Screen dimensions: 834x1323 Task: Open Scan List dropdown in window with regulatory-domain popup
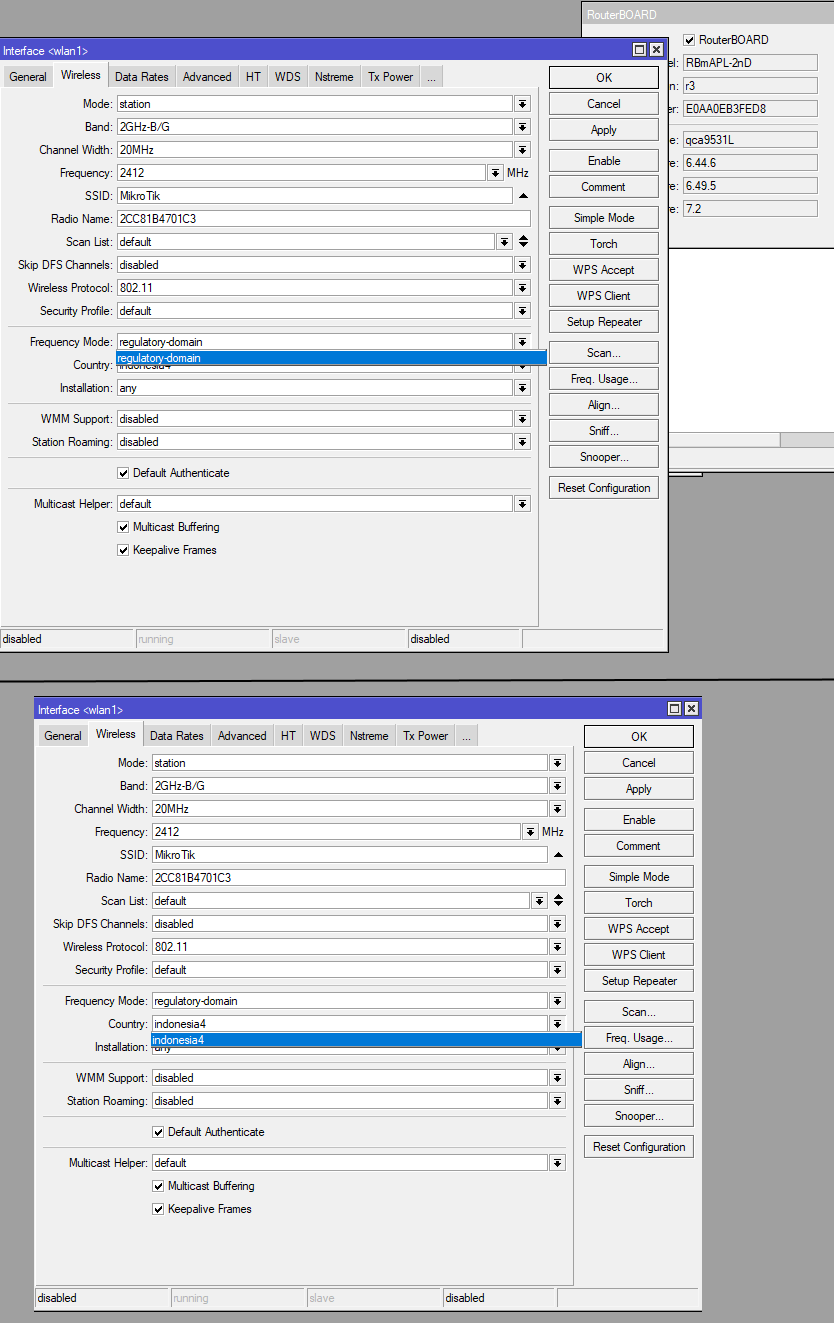pos(504,242)
